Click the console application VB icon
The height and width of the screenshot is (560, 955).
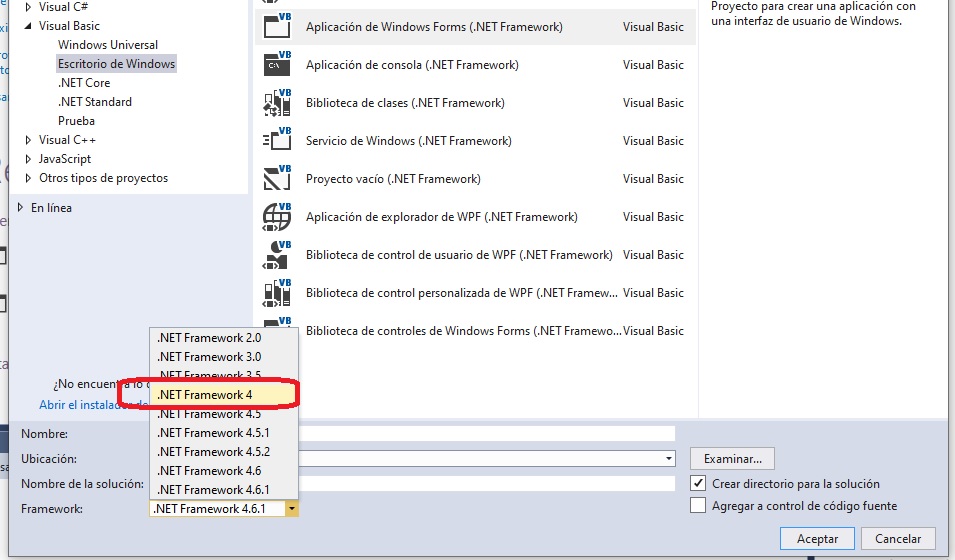click(277, 63)
